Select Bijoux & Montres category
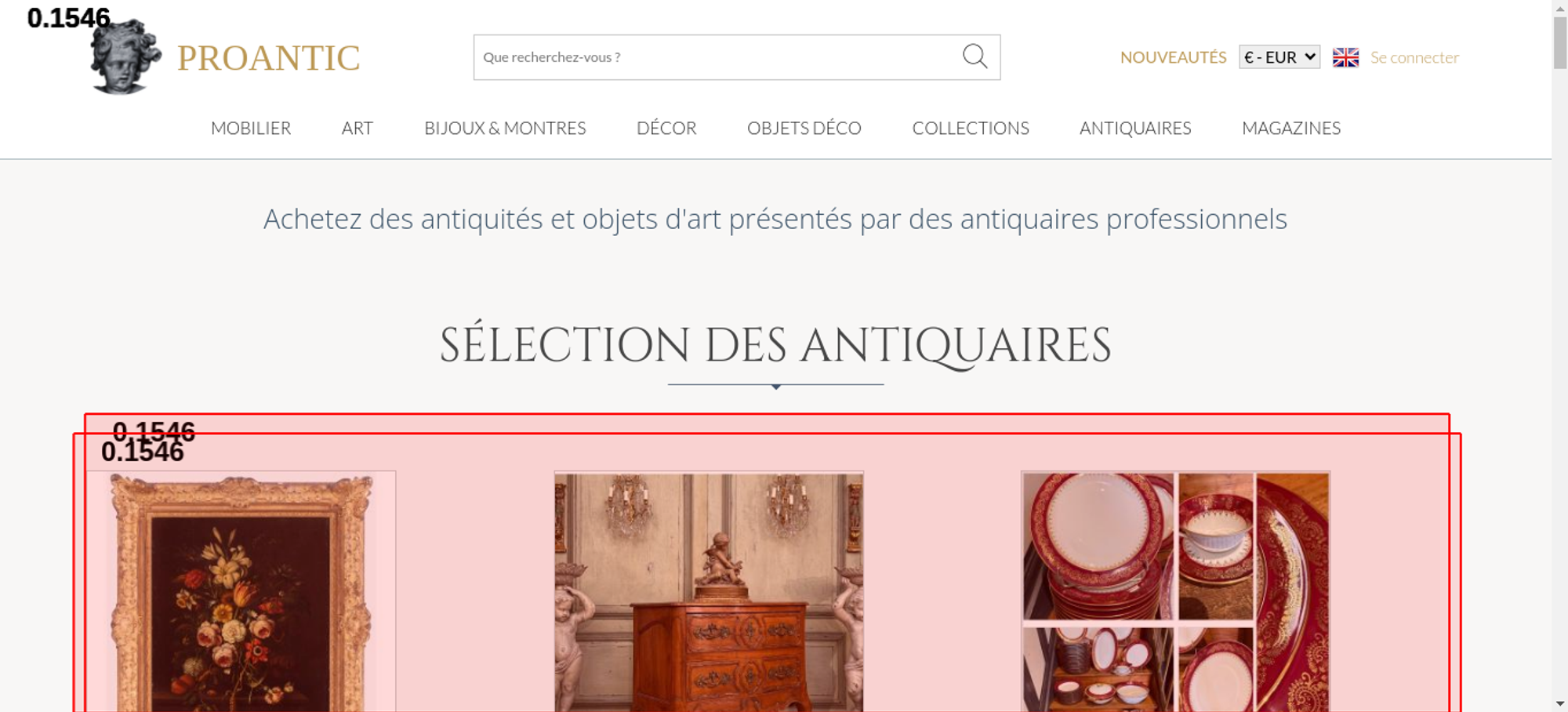 click(505, 128)
